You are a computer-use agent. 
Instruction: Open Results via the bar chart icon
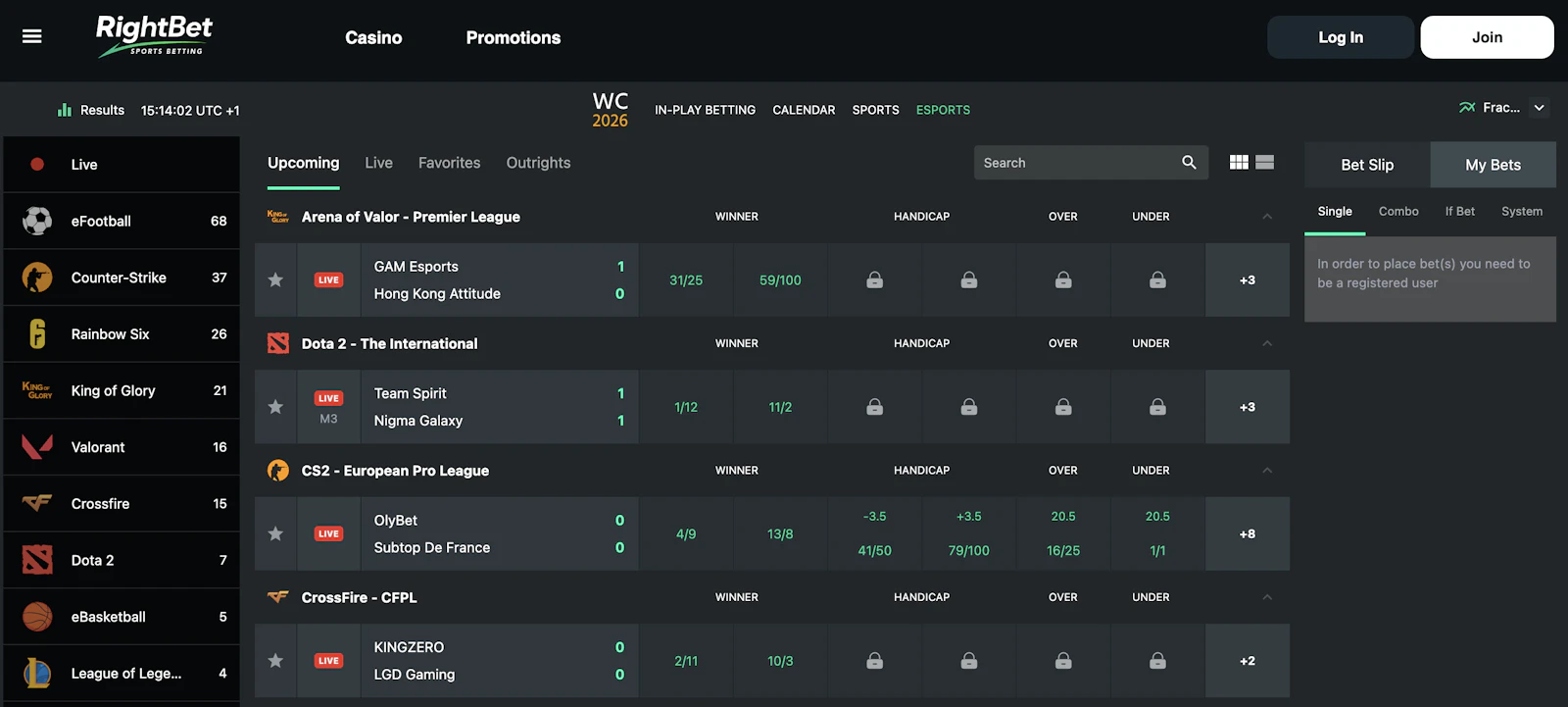point(65,110)
